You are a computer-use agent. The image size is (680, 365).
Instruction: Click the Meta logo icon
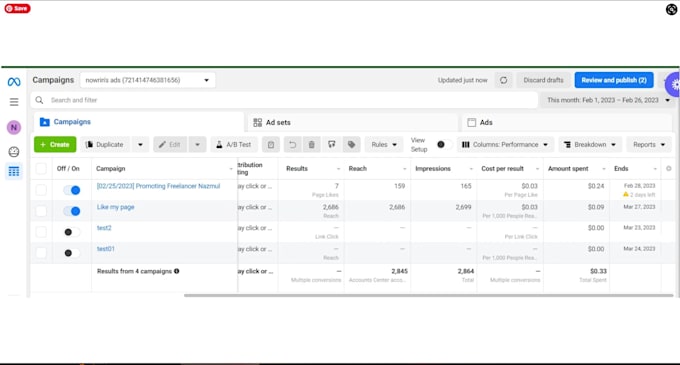[14, 81]
